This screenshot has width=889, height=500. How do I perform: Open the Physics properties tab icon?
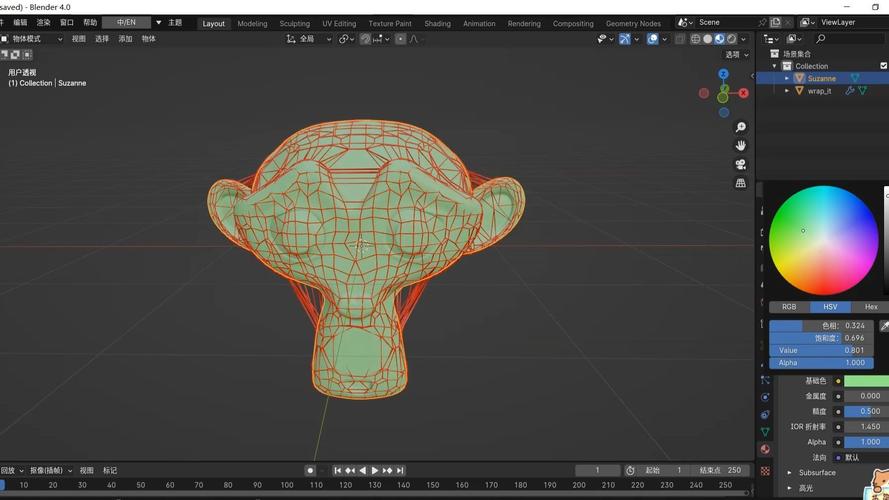pyautogui.click(x=765, y=397)
